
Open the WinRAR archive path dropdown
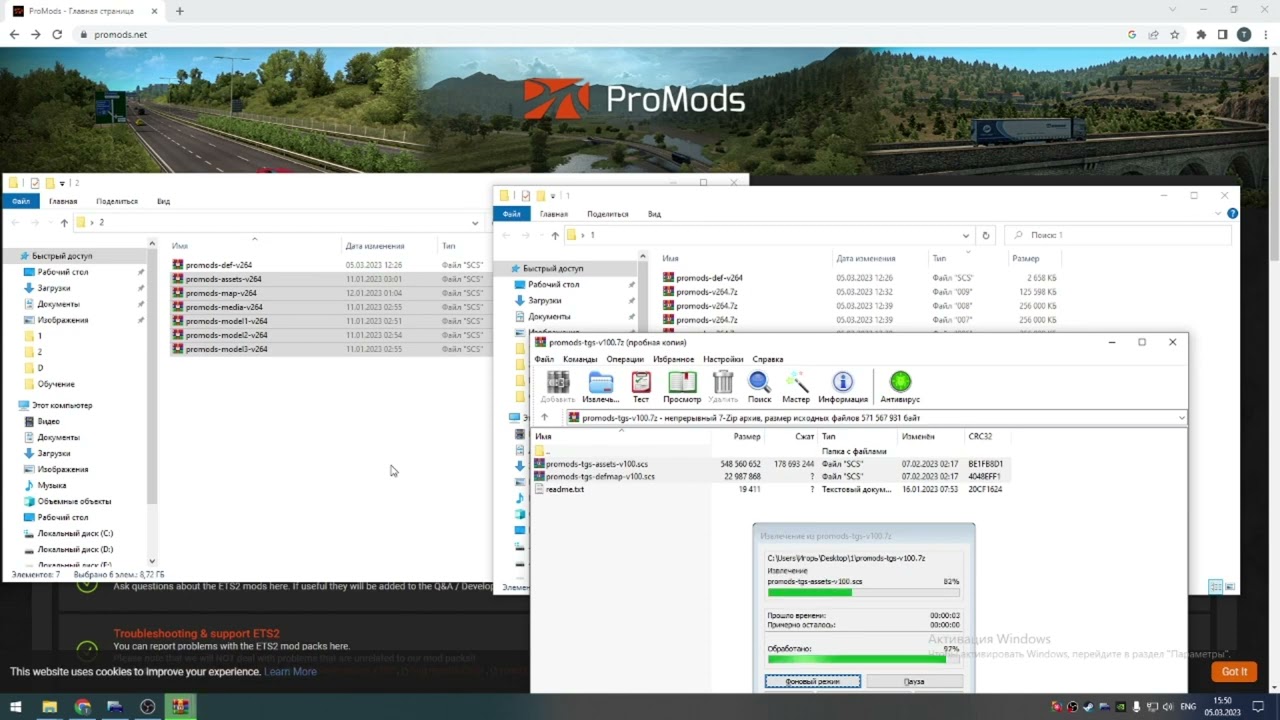tap(1181, 418)
